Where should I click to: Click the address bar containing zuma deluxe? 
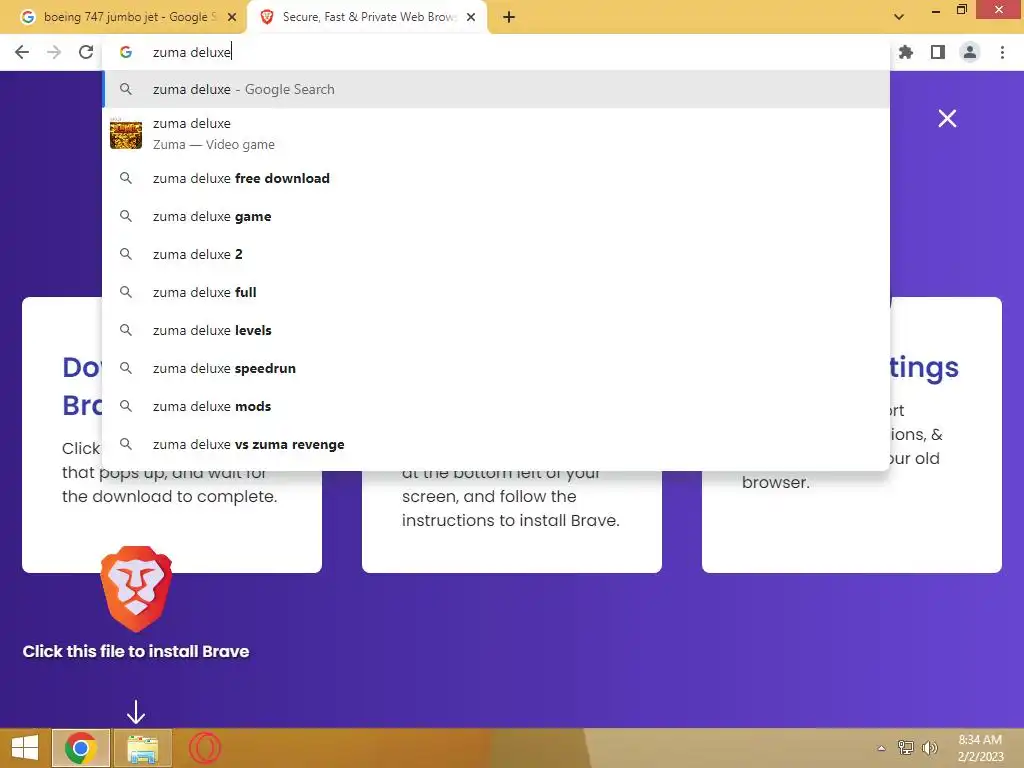(496, 52)
